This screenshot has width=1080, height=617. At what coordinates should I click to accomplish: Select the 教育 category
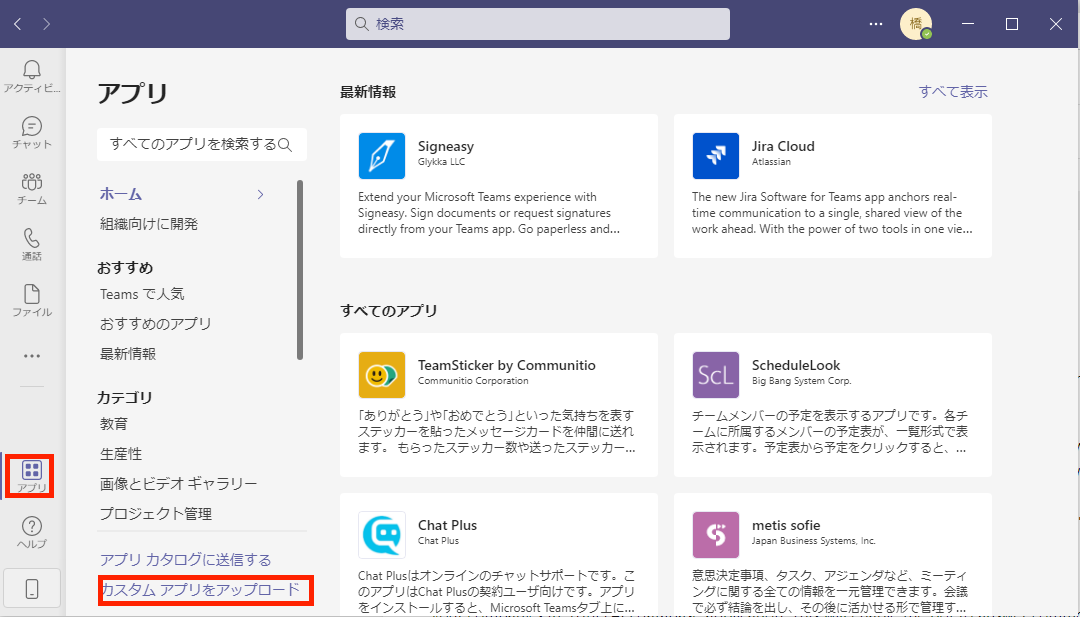tap(114, 424)
